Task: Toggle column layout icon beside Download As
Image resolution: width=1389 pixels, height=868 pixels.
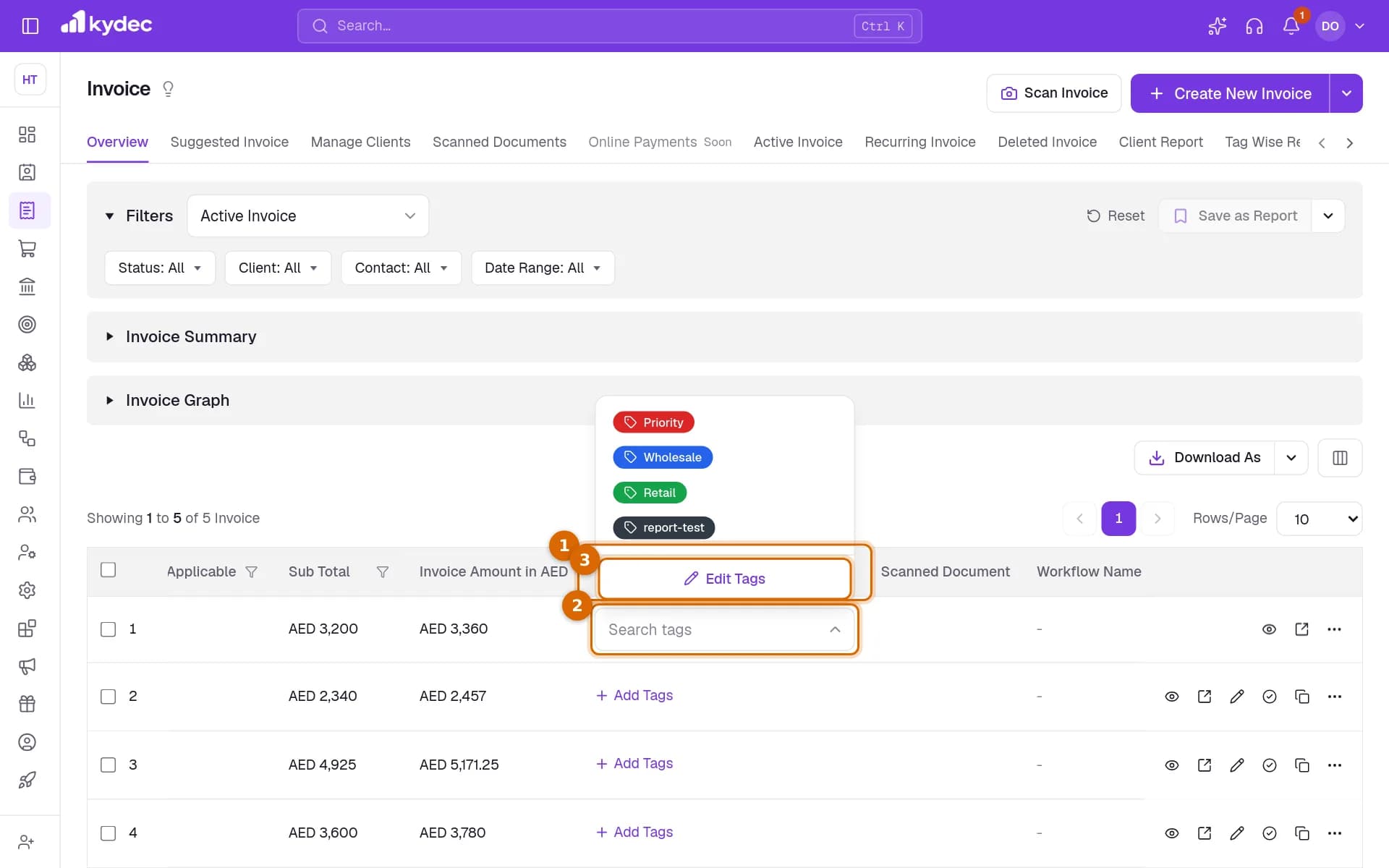Action: click(1340, 458)
